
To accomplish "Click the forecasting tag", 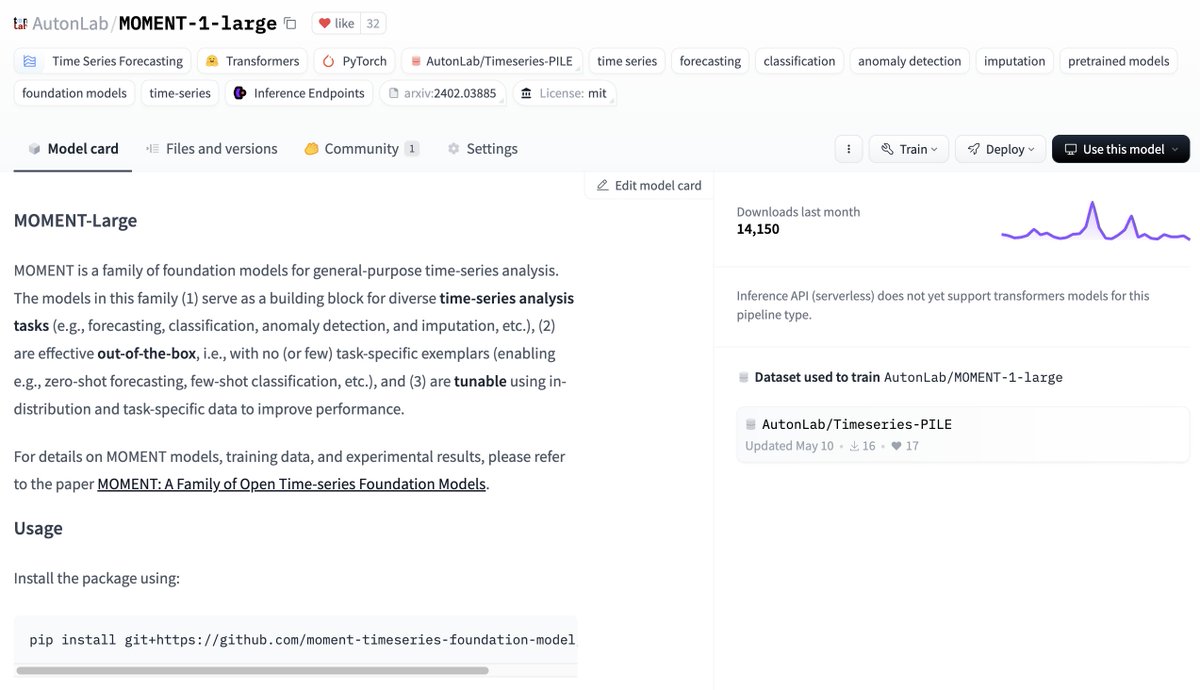I will 710,61.
